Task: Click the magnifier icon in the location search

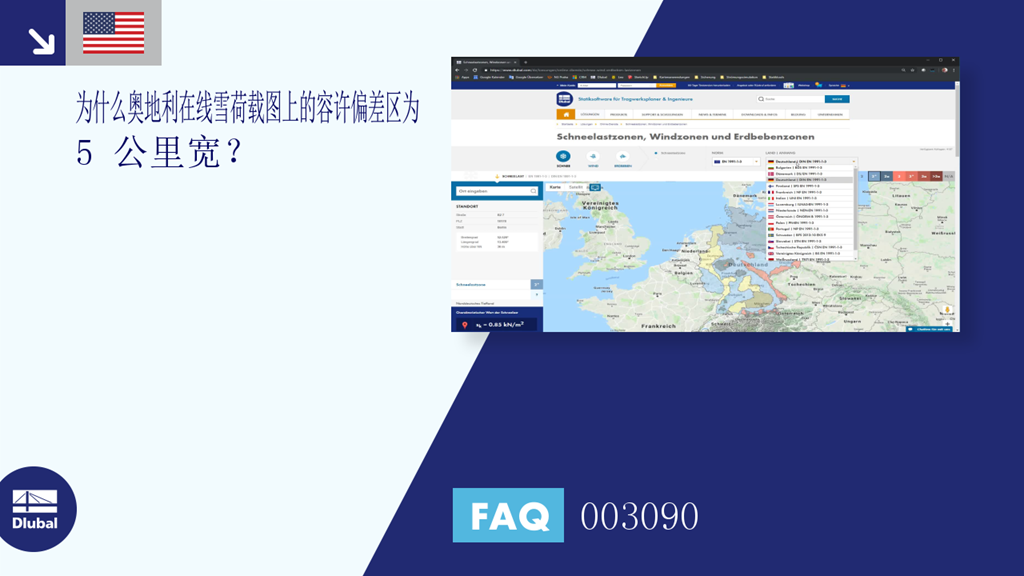Action: (x=532, y=191)
